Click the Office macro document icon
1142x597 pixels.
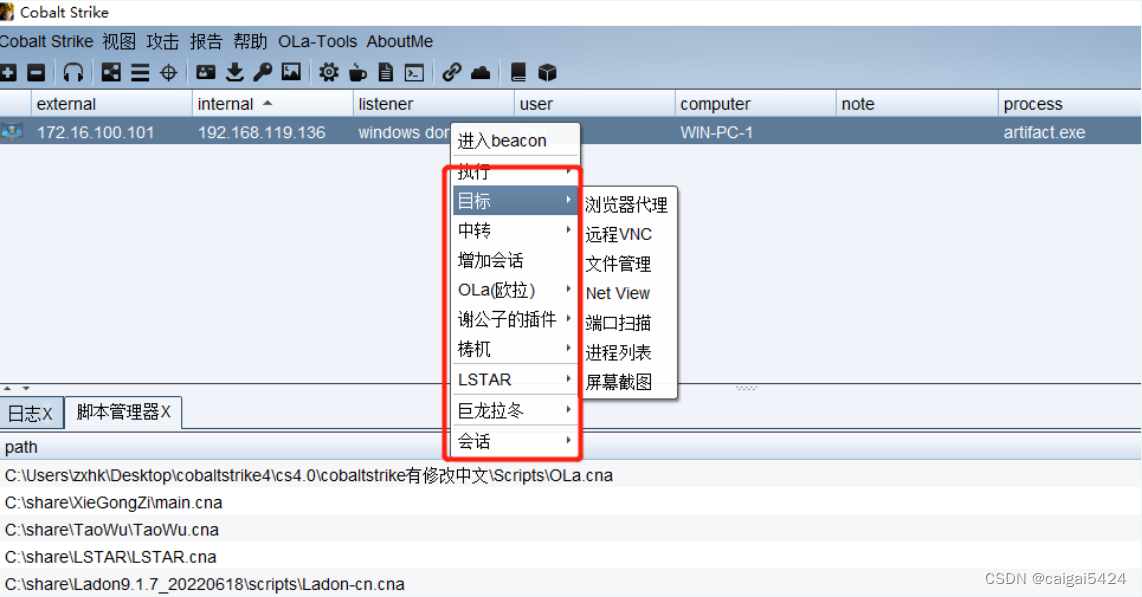coord(386,72)
